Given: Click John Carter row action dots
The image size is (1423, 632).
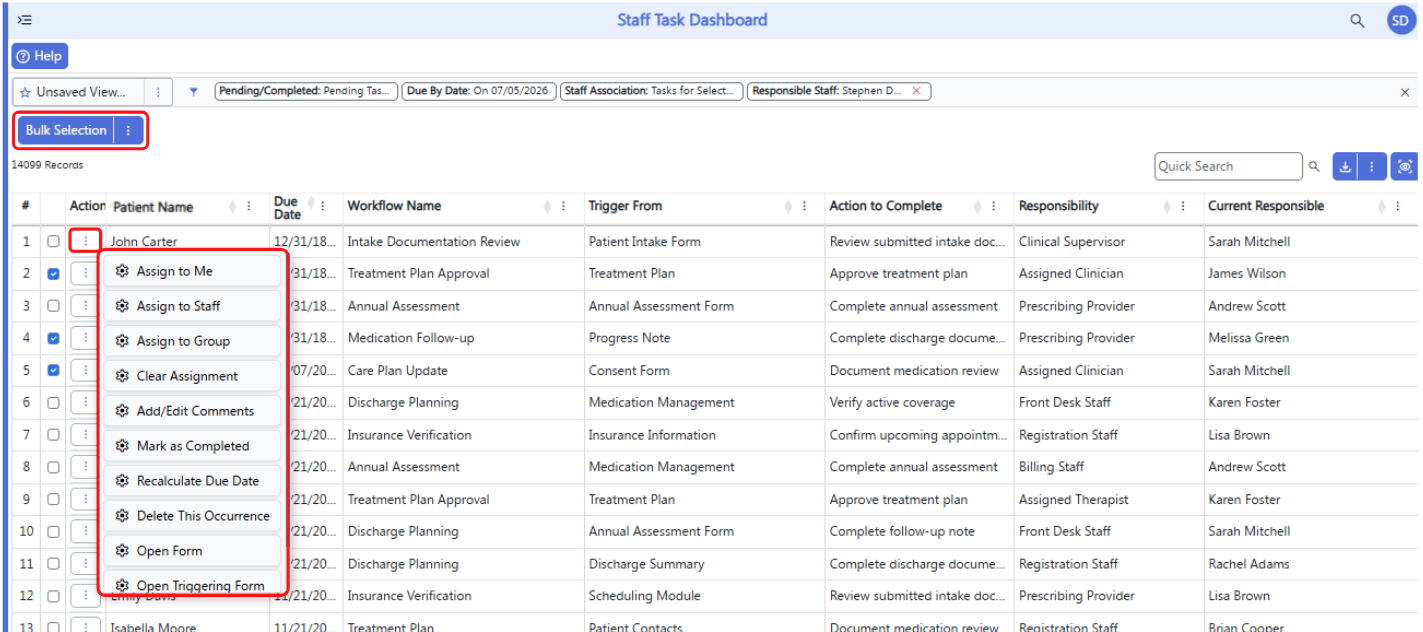Looking at the screenshot, I should coord(86,241).
